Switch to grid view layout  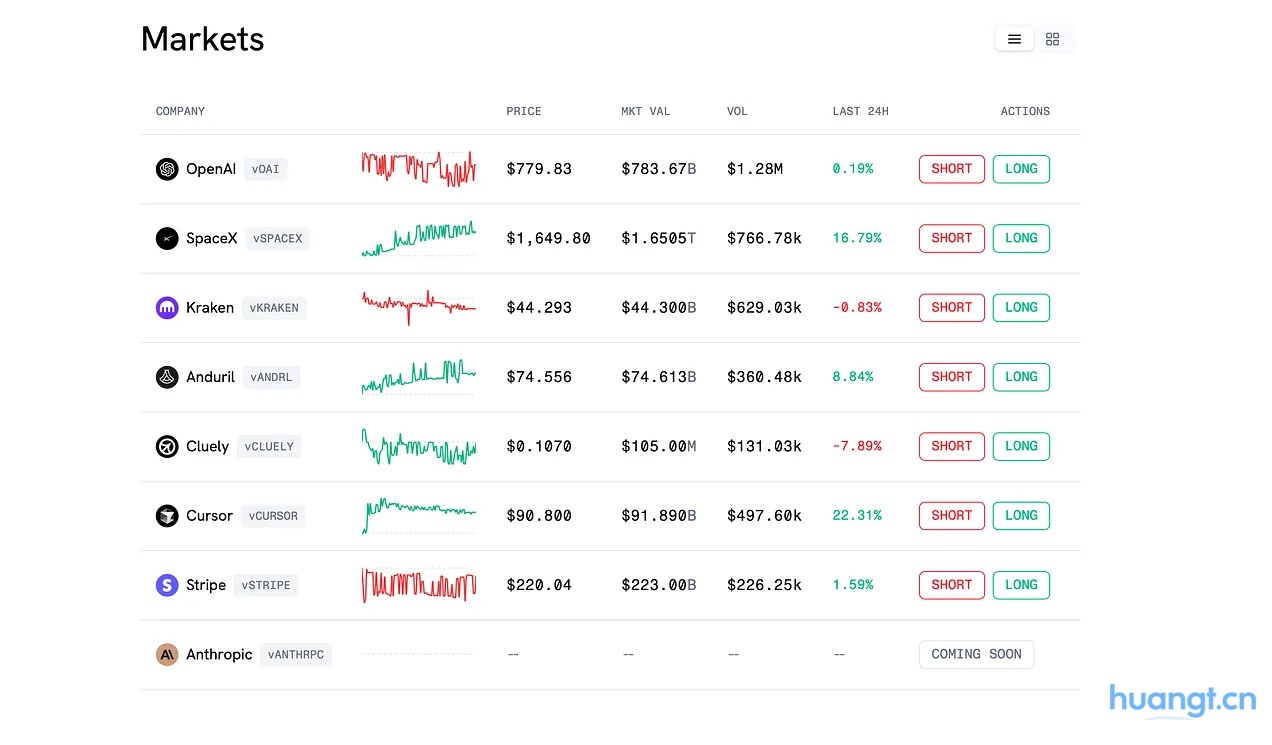coord(1052,39)
